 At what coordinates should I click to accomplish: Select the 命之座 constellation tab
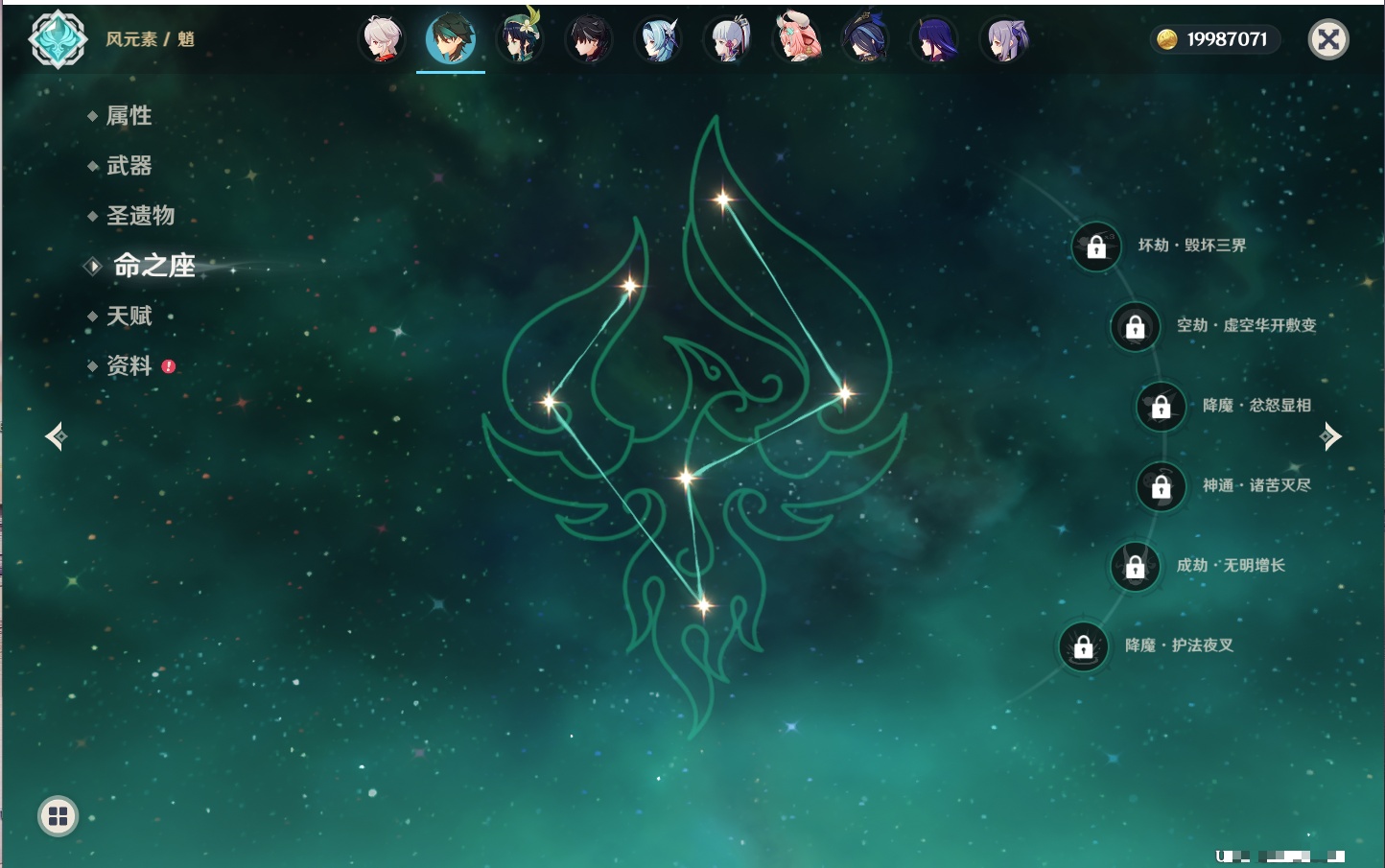coord(153,266)
